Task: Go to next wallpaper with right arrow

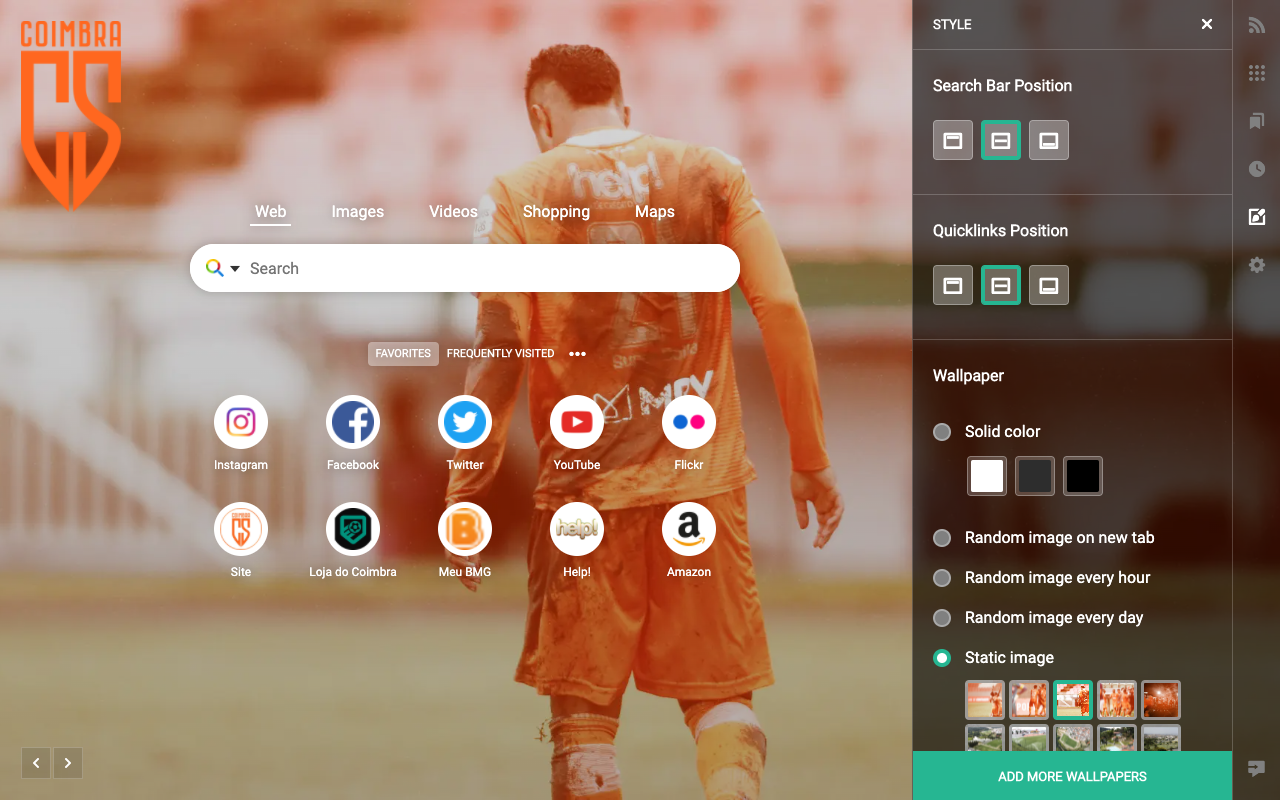Action: [68, 763]
